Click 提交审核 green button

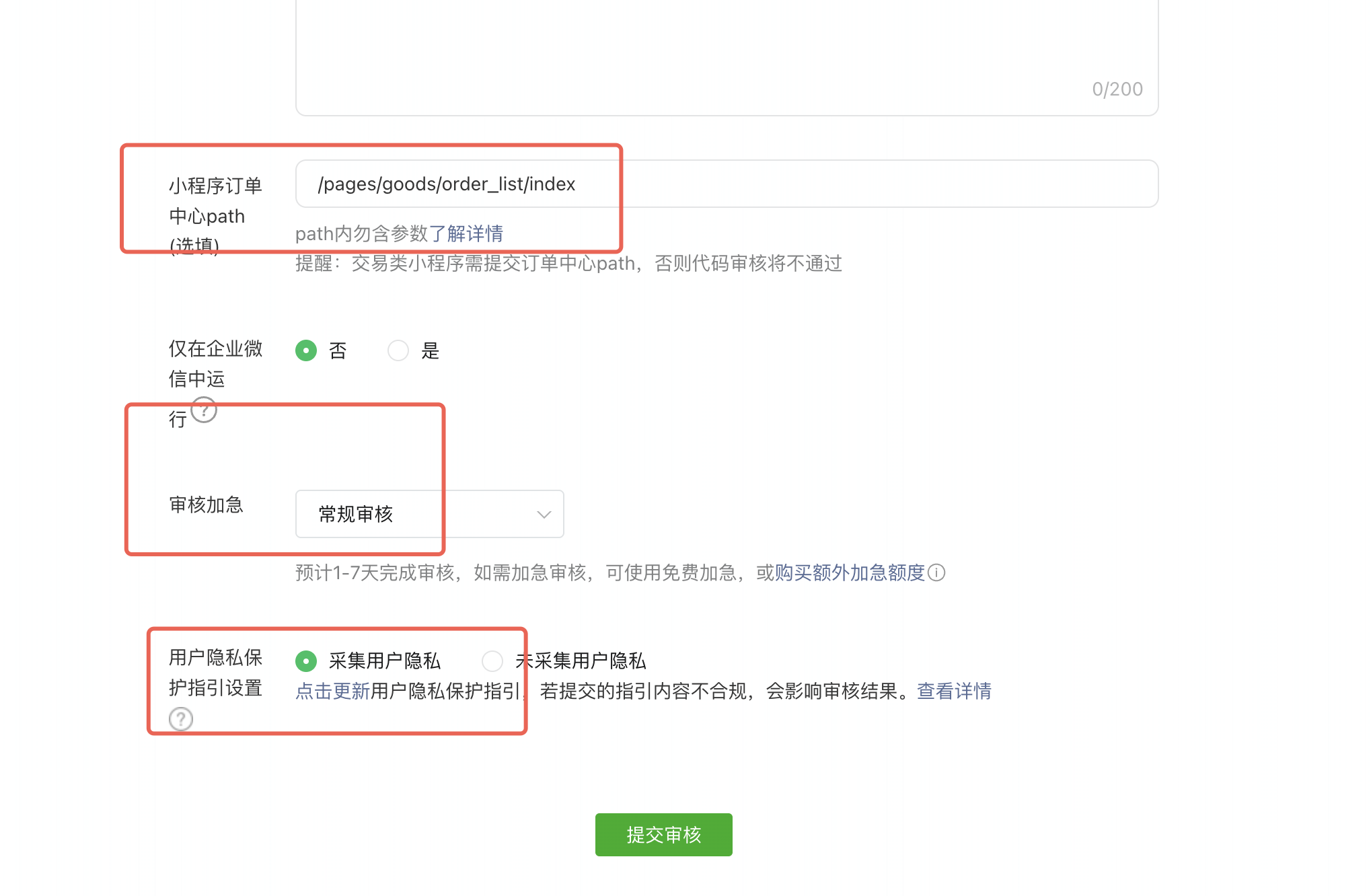663,835
